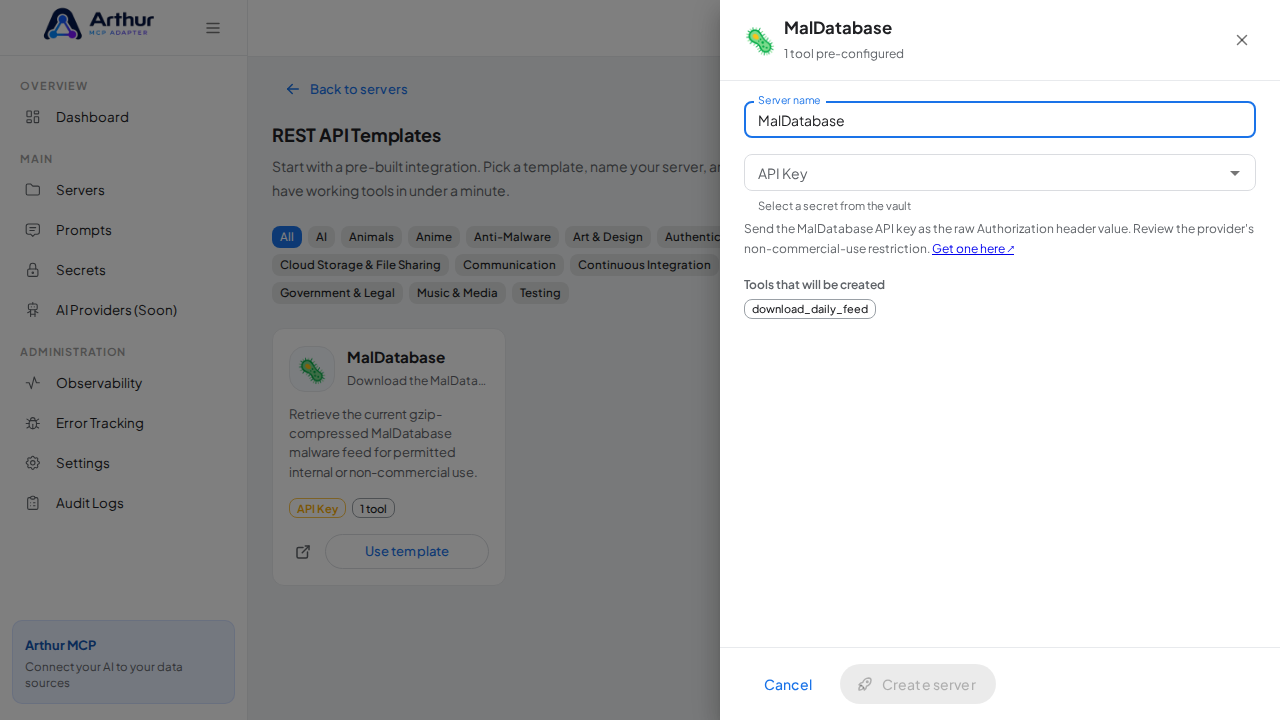Click Use template button on MalDatabase

pyautogui.click(x=407, y=551)
